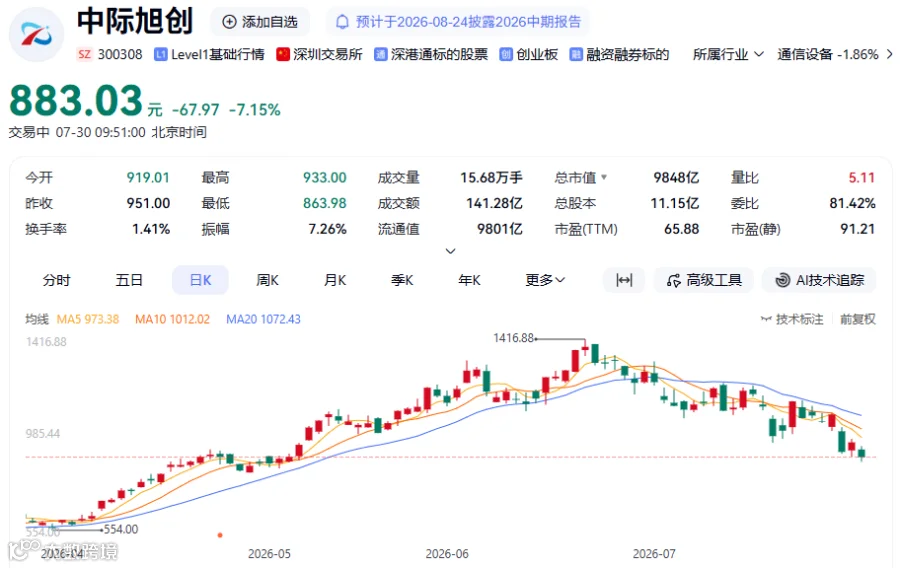
Task: Click 换手率 value 1.41%
Action: coord(151,229)
